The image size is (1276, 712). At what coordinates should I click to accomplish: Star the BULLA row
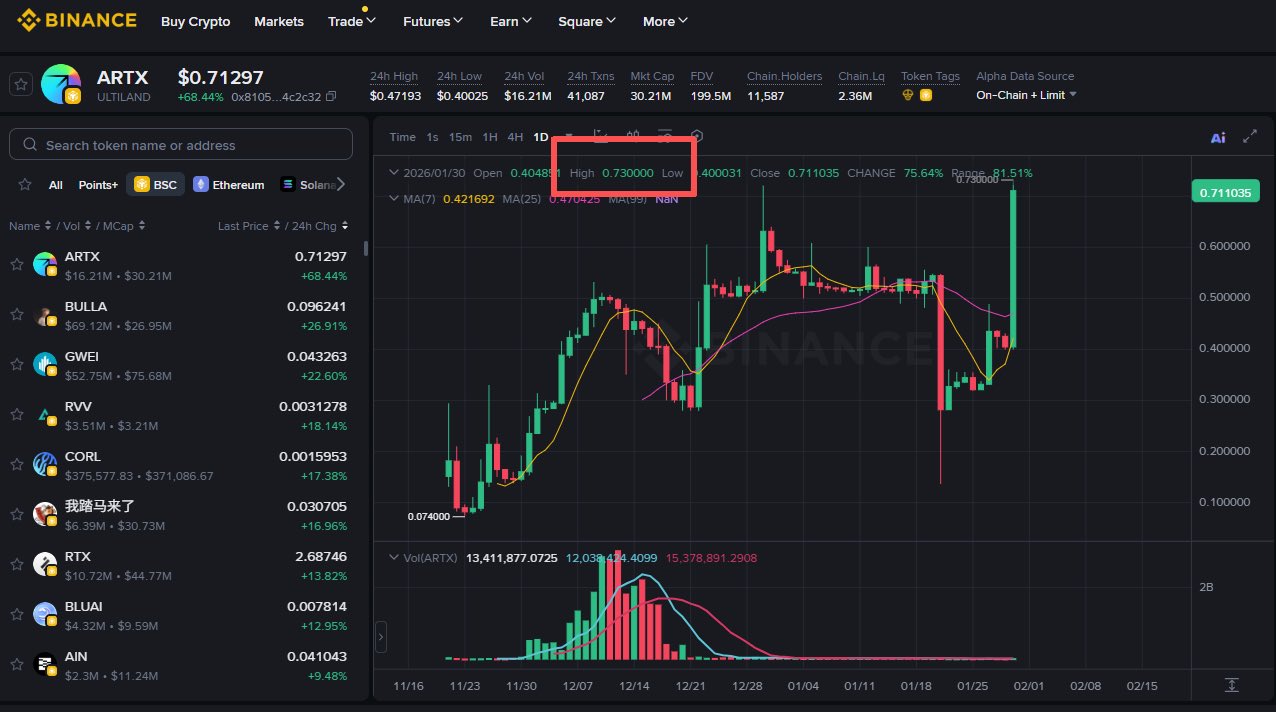click(x=17, y=314)
